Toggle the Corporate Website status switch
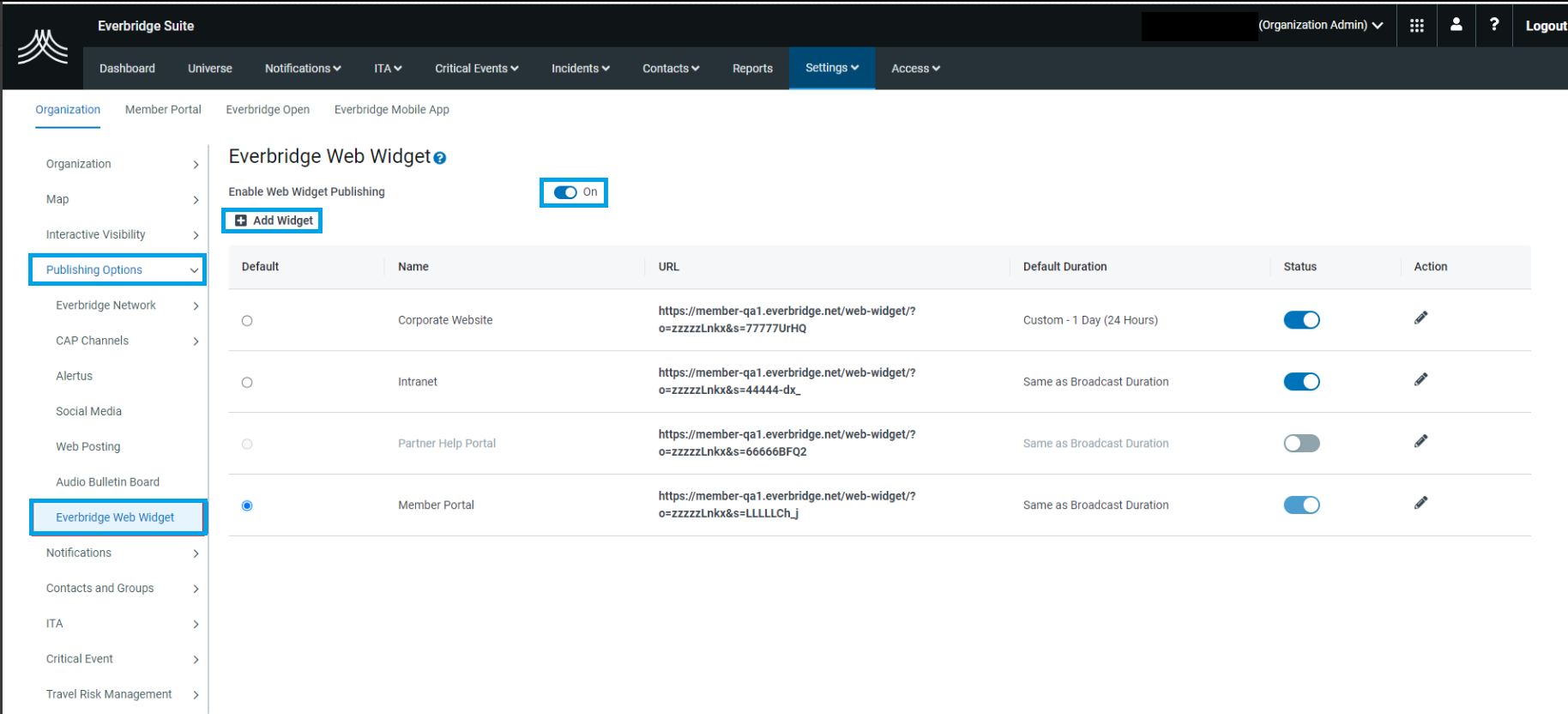The width and height of the screenshot is (1568, 714). pyautogui.click(x=1301, y=320)
